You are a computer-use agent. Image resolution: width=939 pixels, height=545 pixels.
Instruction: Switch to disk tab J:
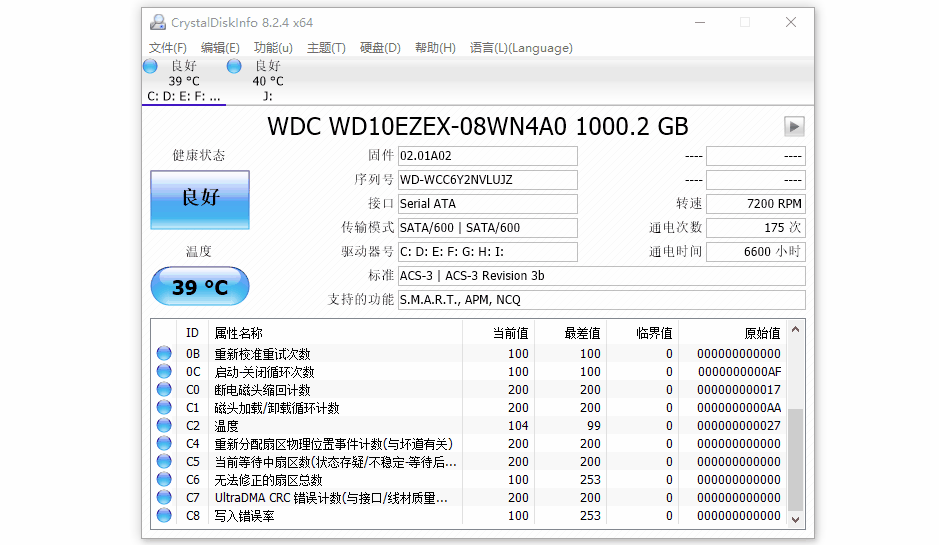coord(268,81)
